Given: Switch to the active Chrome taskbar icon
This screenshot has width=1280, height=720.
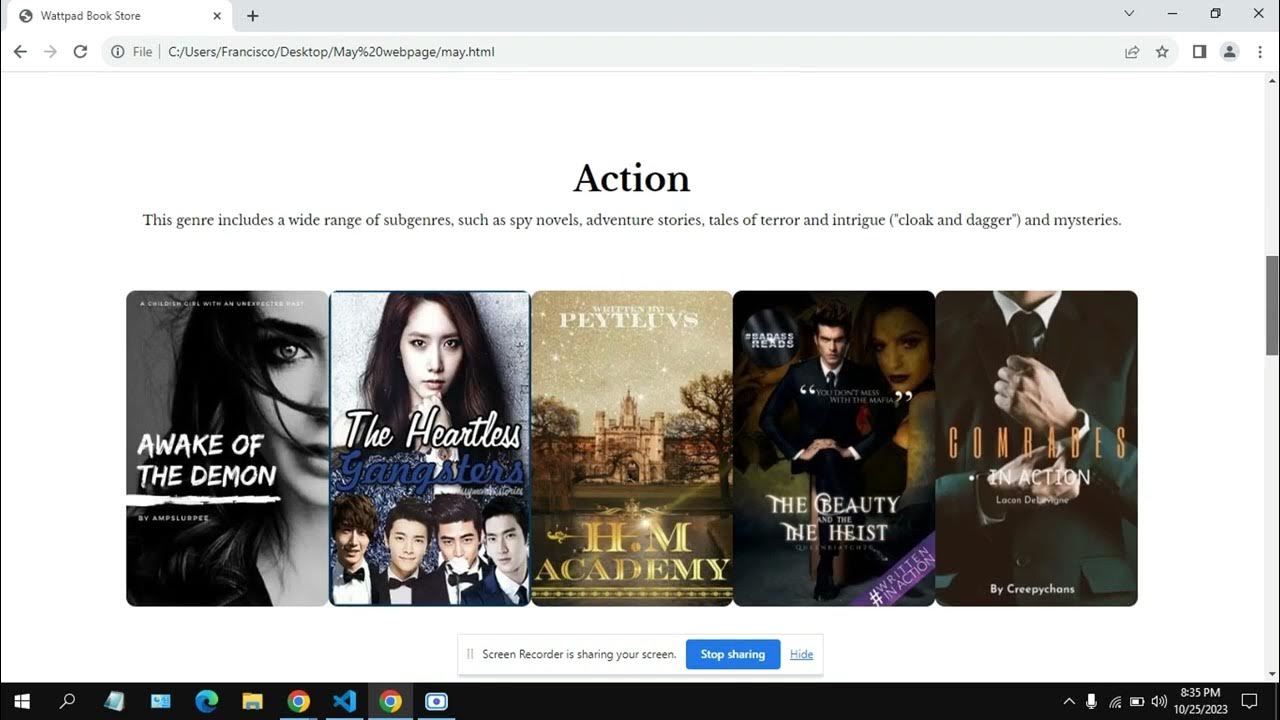Looking at the screenshot, I should [x=390, y=701].
